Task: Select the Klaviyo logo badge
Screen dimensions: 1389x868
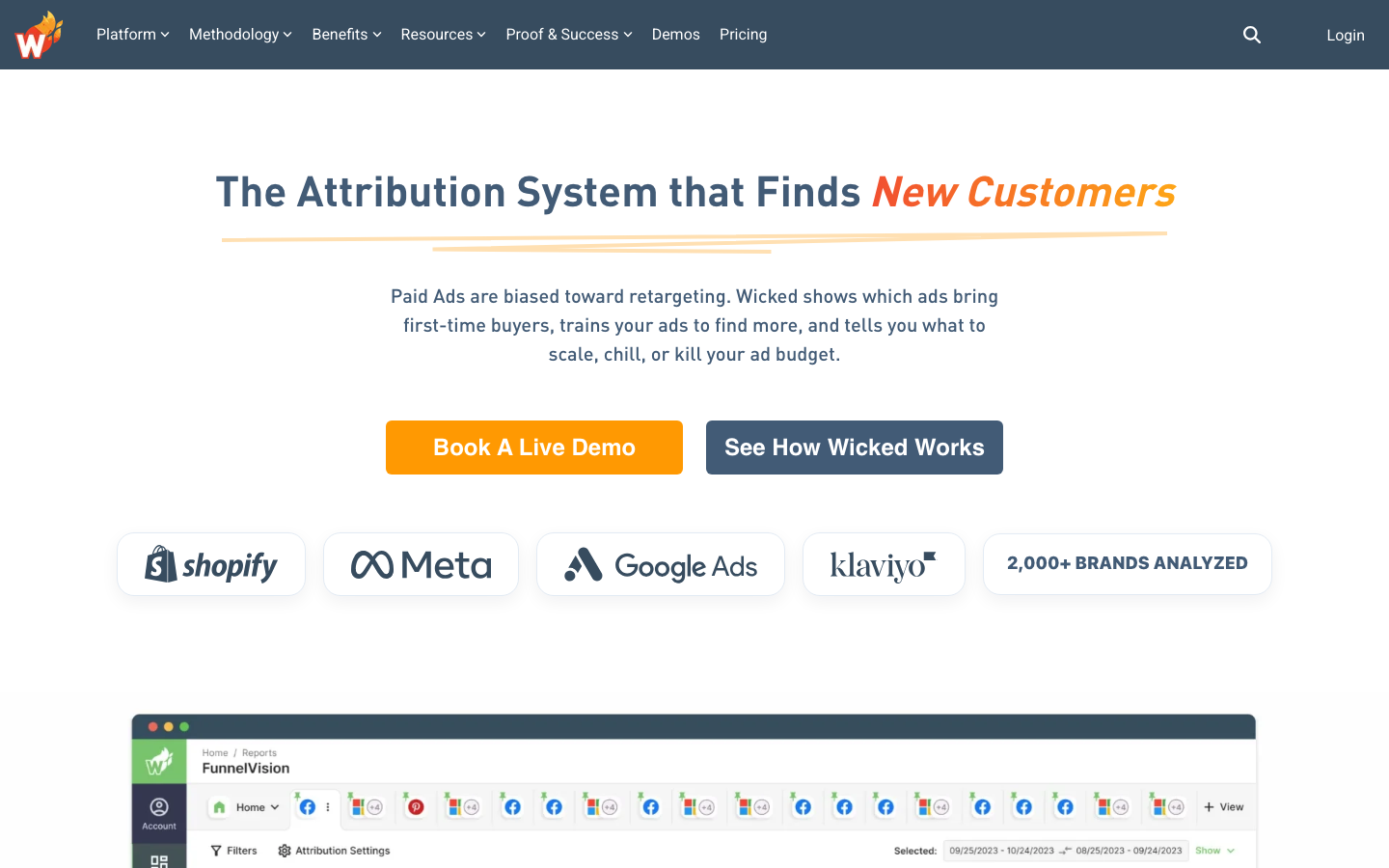Action: coord(884,564)
